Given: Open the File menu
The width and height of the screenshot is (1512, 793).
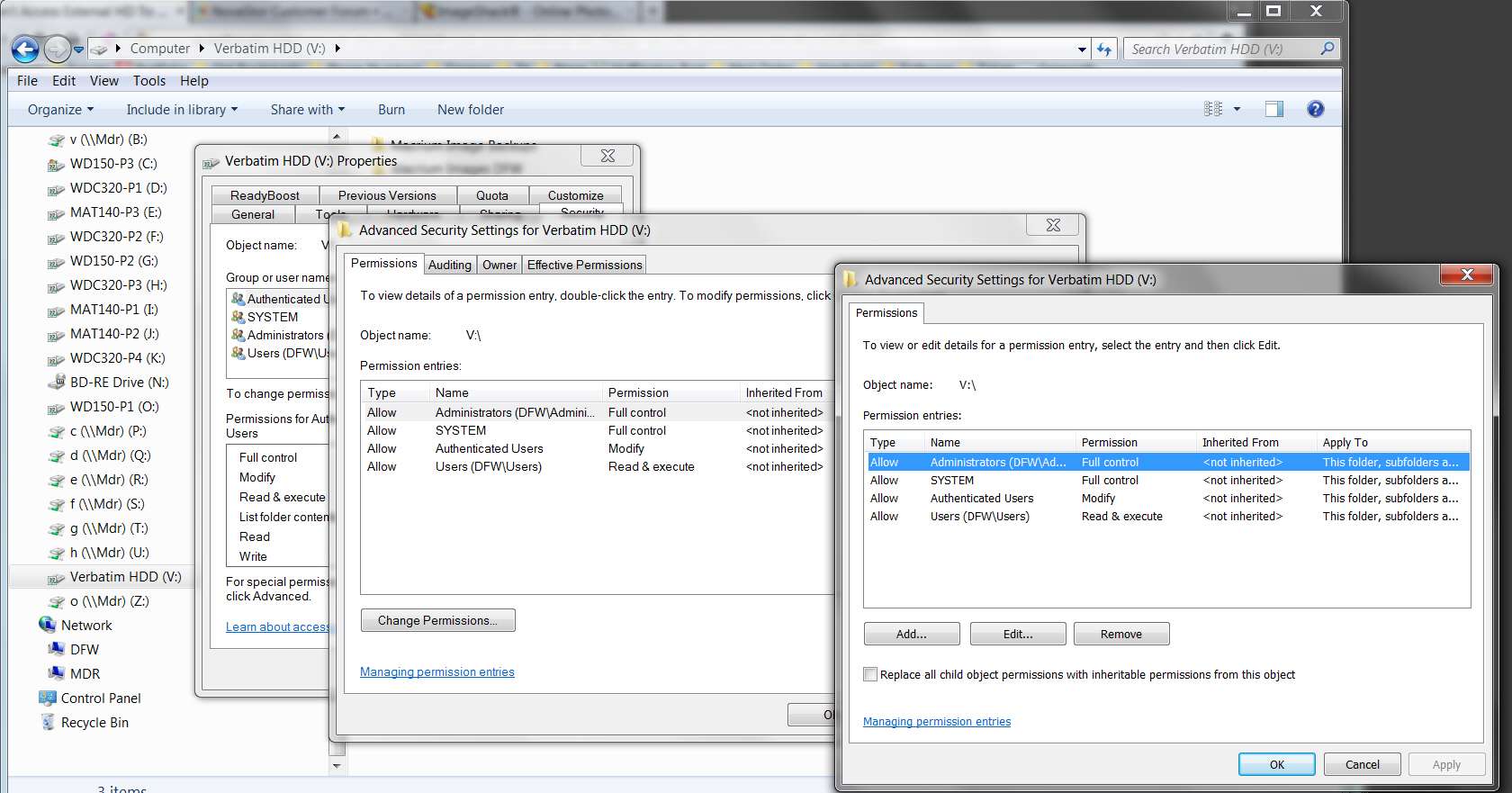Looking at the screenshot, I should (x=27, y=80).
